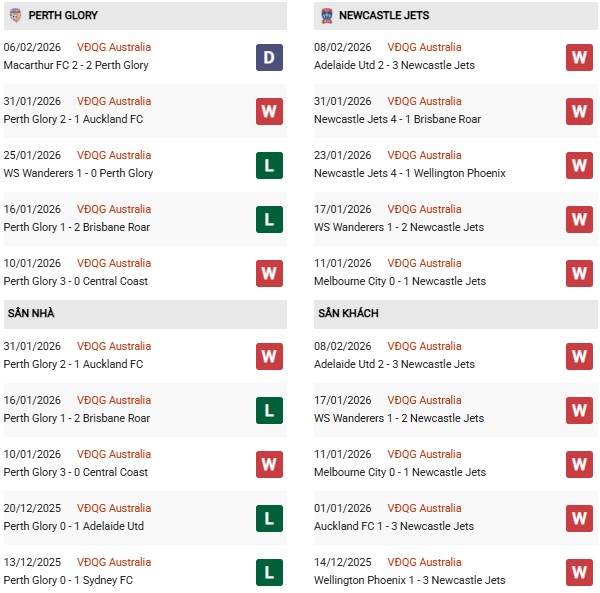Open Melbourne City 0-1 Newcastle Jets in recent form list
600x593 pixels.
coord(400,281)
